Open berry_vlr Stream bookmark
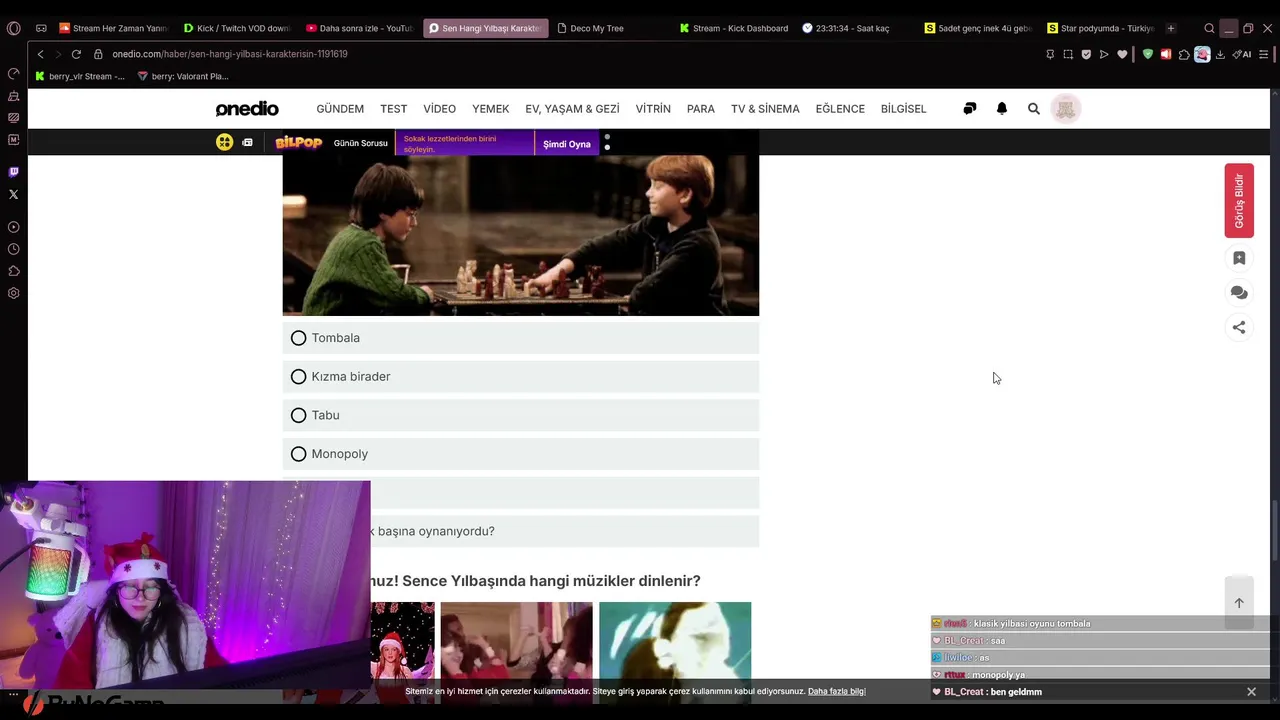This screenshot has width=1280, height=720. [79, 76]
